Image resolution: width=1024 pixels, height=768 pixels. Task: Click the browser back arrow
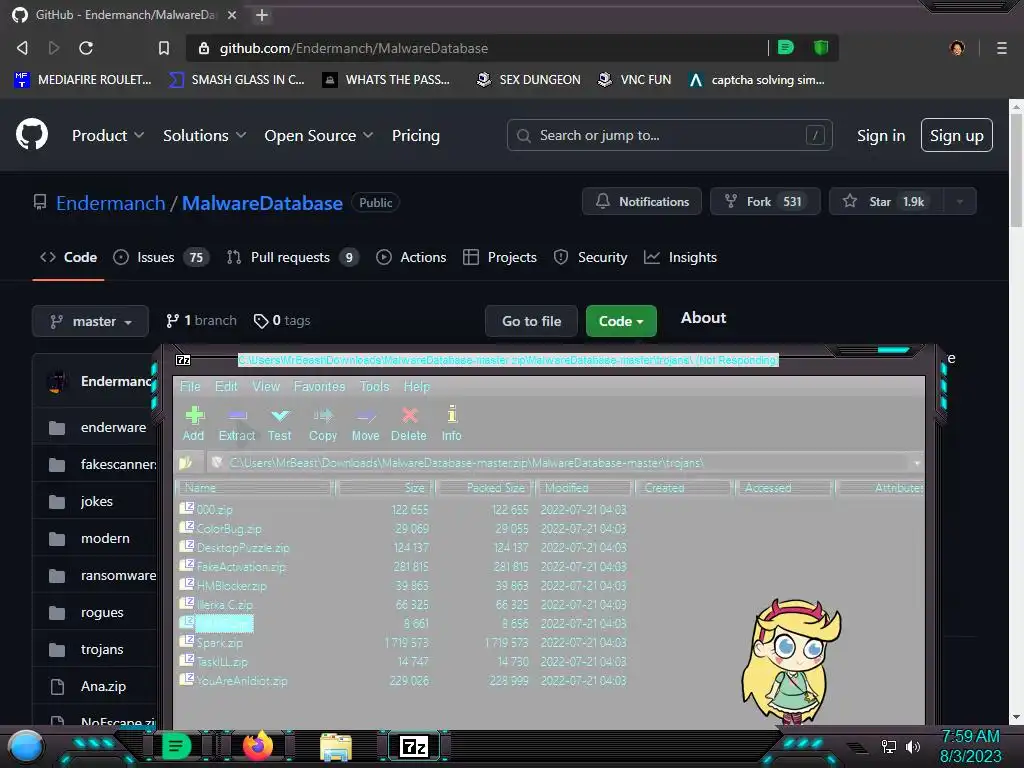coord(22,48)
